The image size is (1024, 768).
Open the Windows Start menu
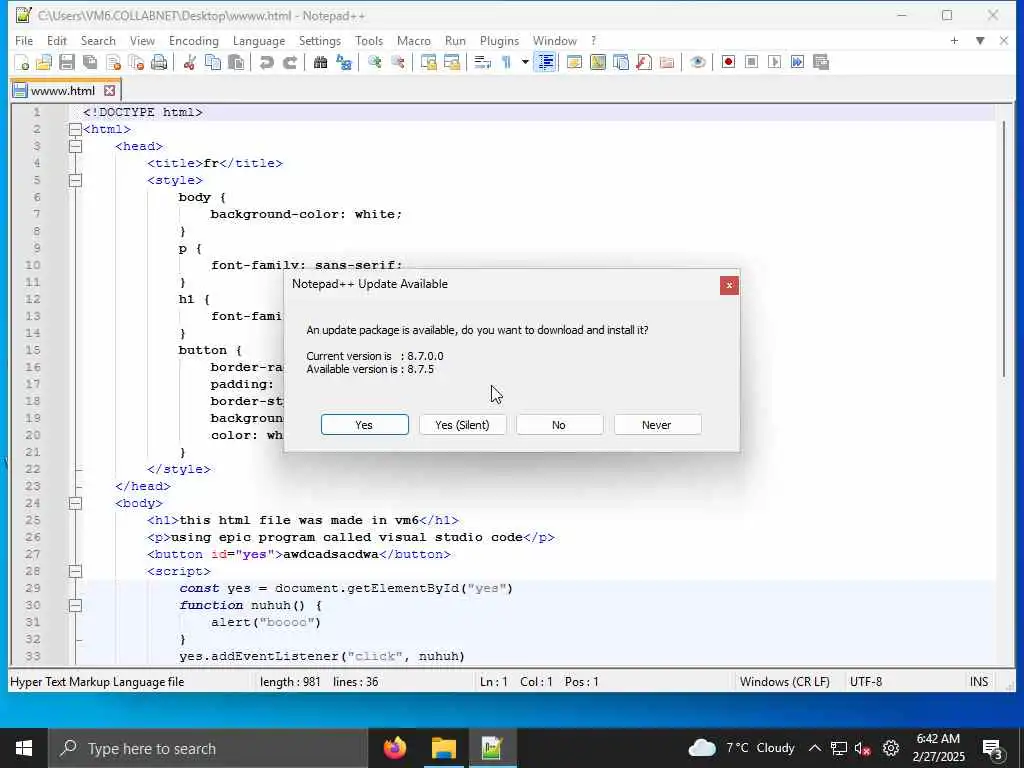pos(24,748)
